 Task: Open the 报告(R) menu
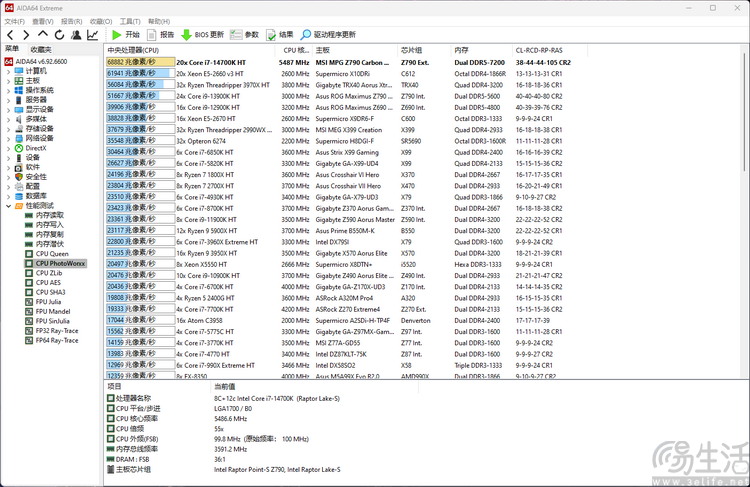click(71, 21)
